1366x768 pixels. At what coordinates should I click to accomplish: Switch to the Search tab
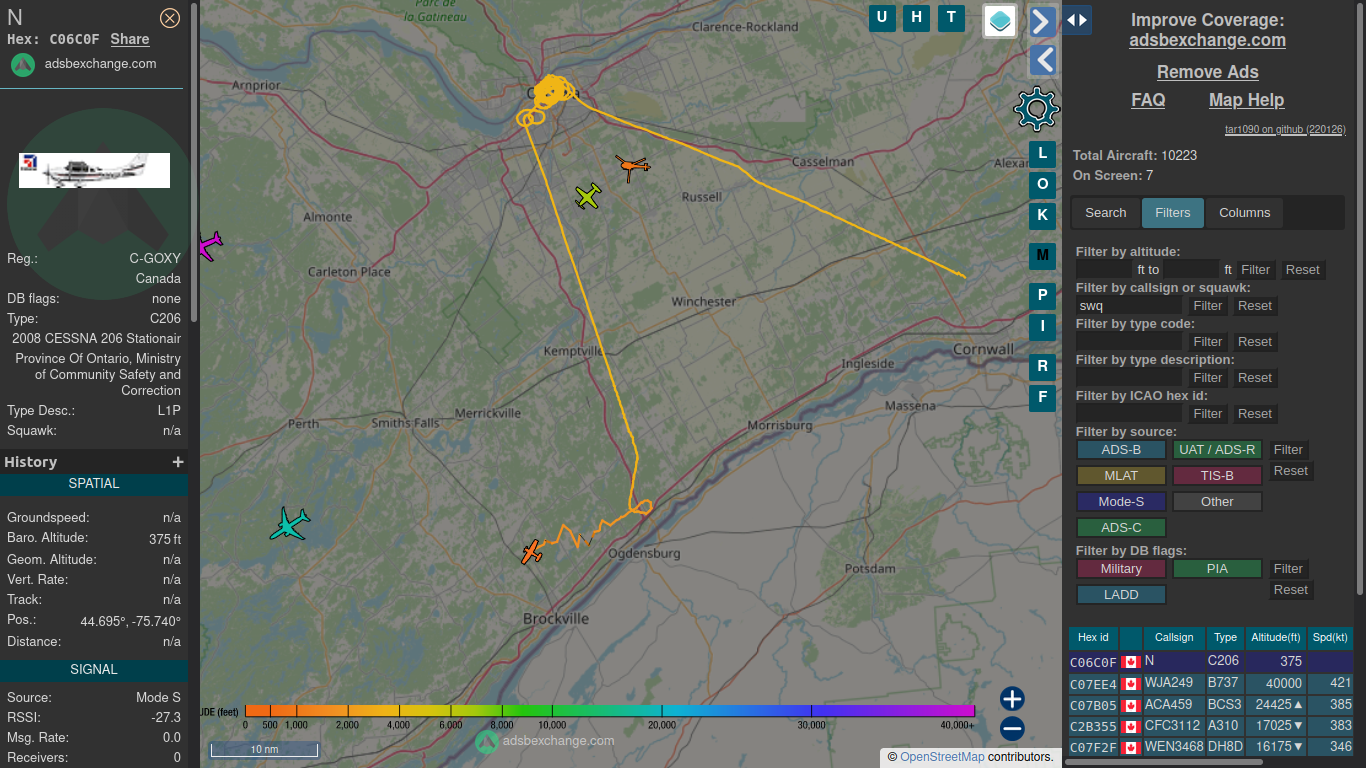click(x=1106, y=212)
